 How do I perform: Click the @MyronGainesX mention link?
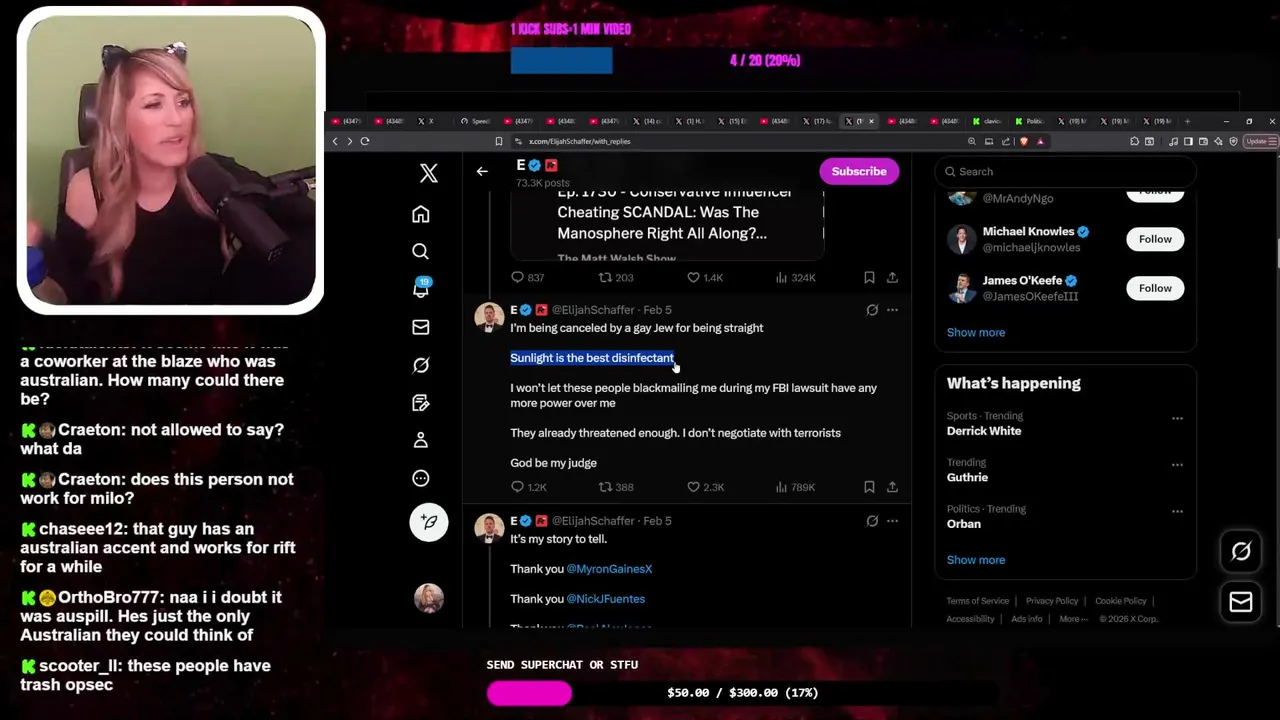[609, 569]
